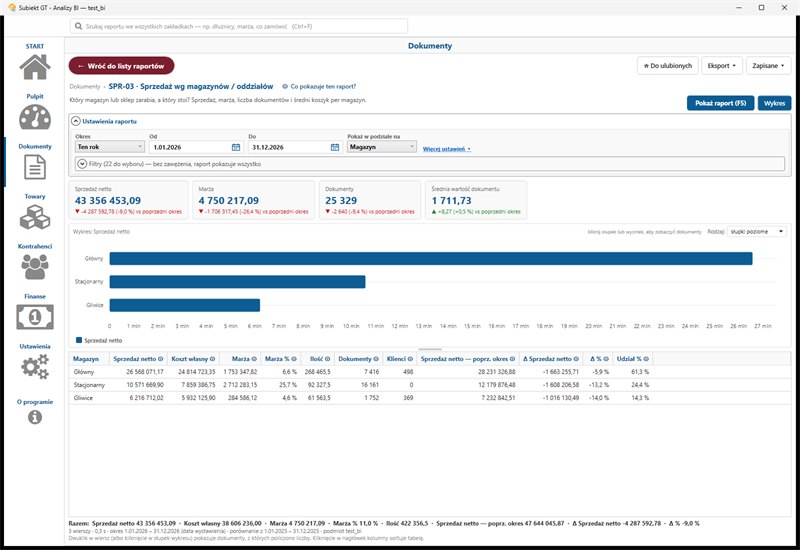Open the Towary boxes icon
Viewport: 800px width, 550px height.
pos(35,217)
